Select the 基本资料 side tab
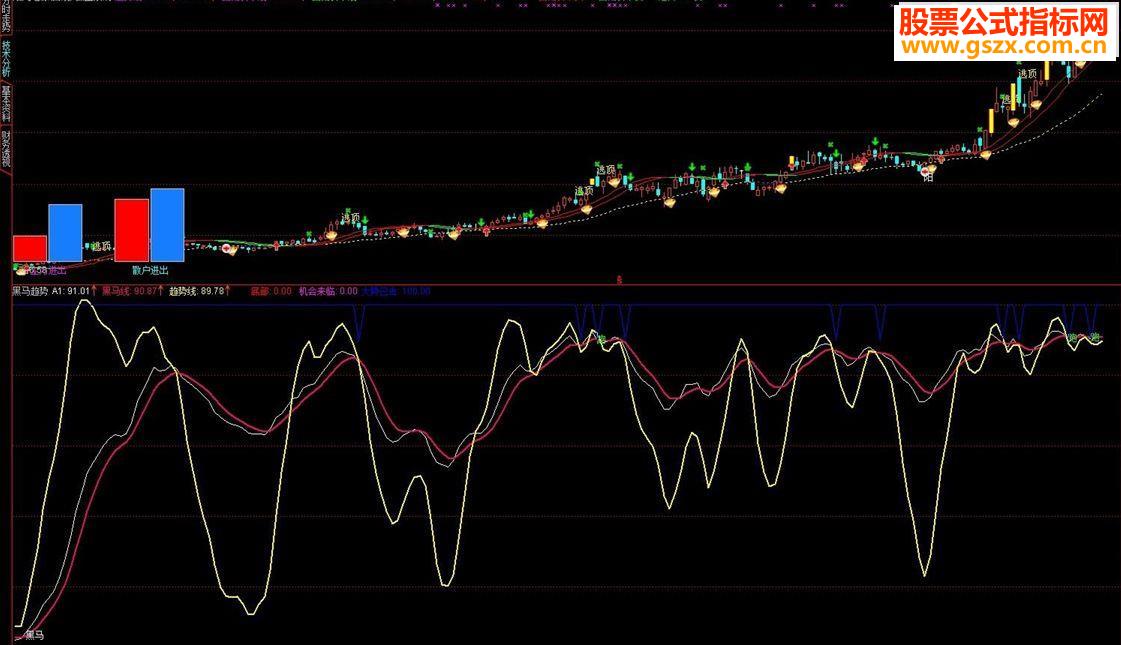Image resolution: width=1121 pixels, height=645 pixels. [6, 103]
